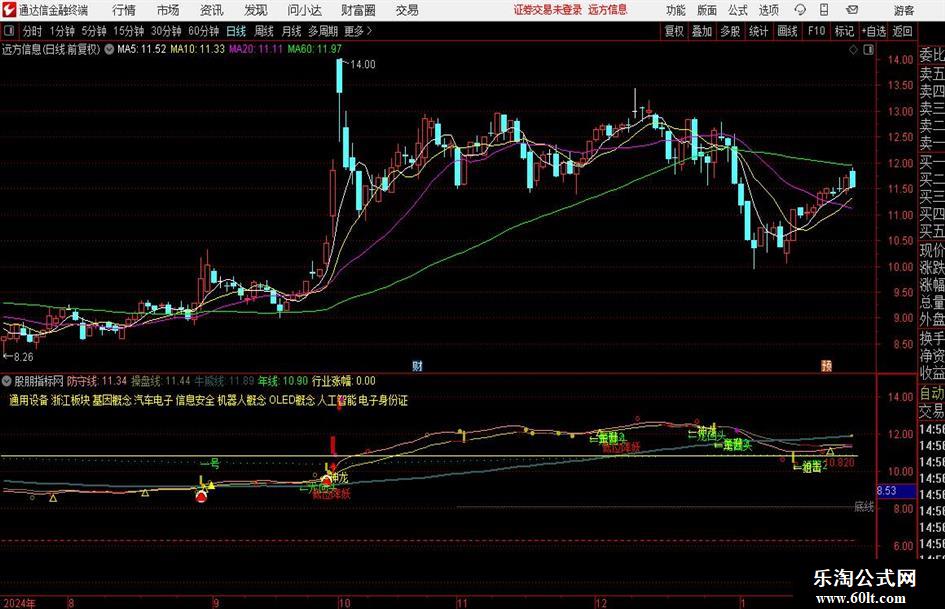Switch to 分时 chart period
Image resolution: width=945 pixels, height=609 pixels.
33,31
